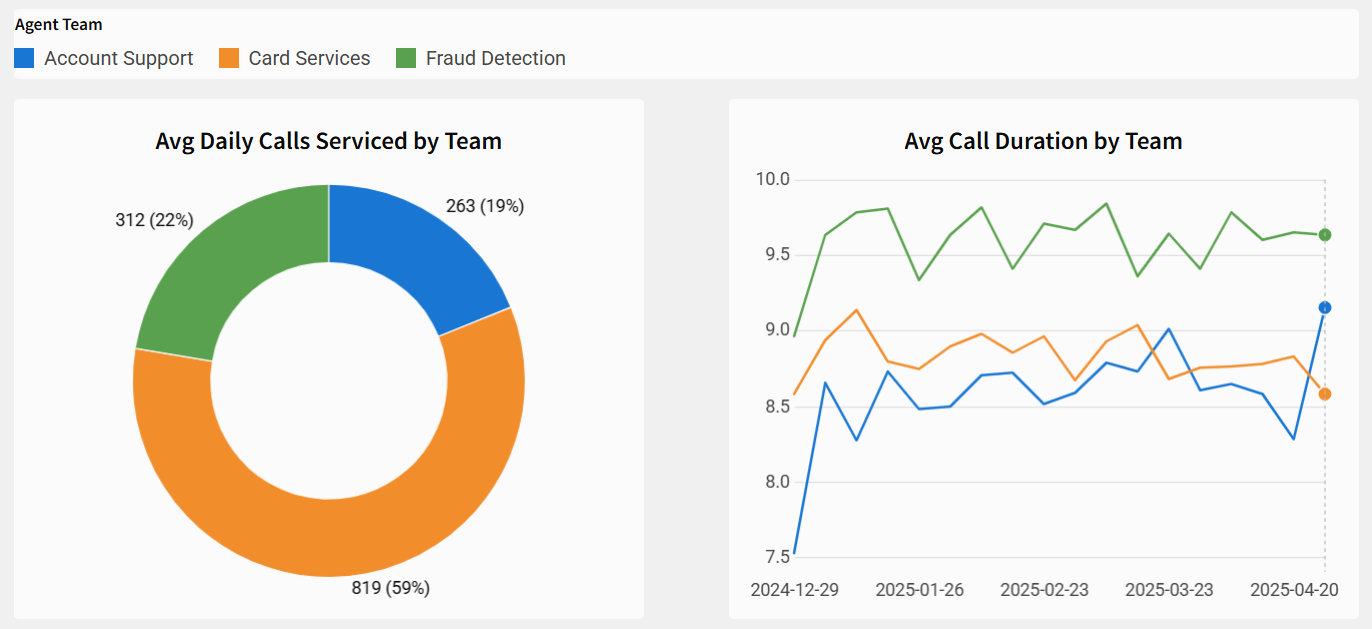The width and height of the screenshot is (1372, 629).
Task: Click the Agent Team legend heading
Action: (58, 25)
